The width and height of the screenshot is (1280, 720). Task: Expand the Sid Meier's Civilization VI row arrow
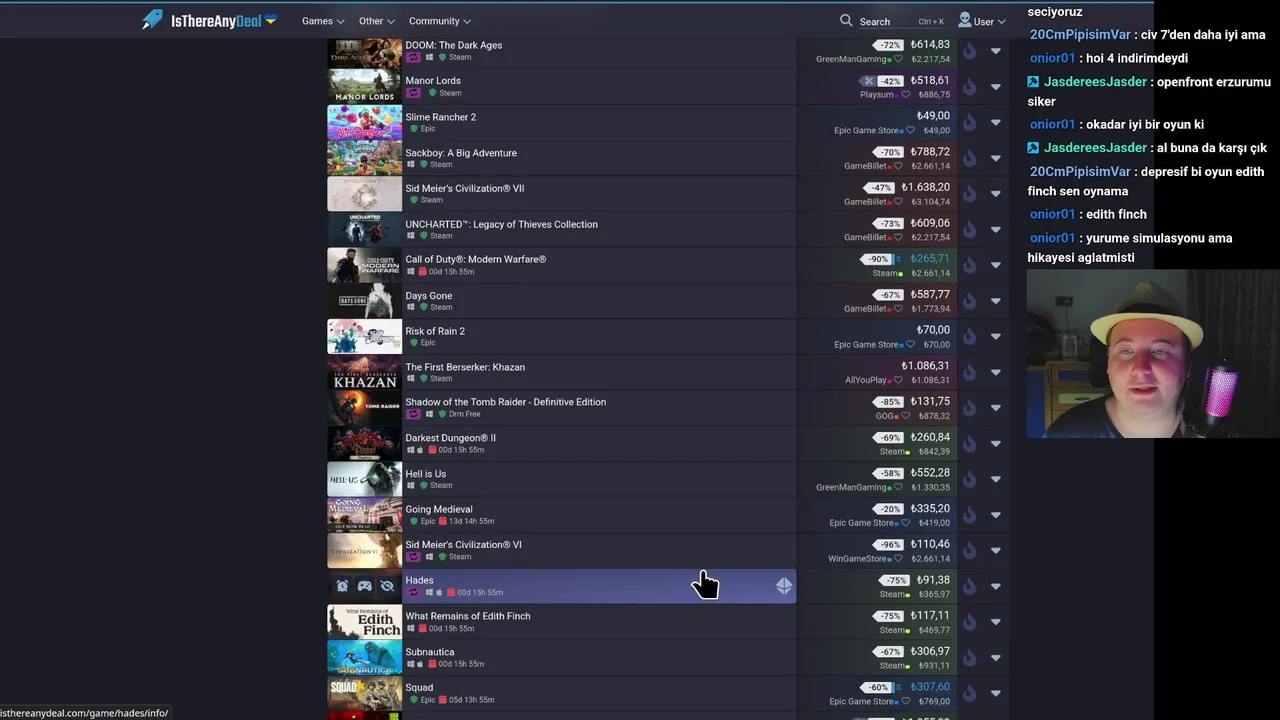pos(995,551)
